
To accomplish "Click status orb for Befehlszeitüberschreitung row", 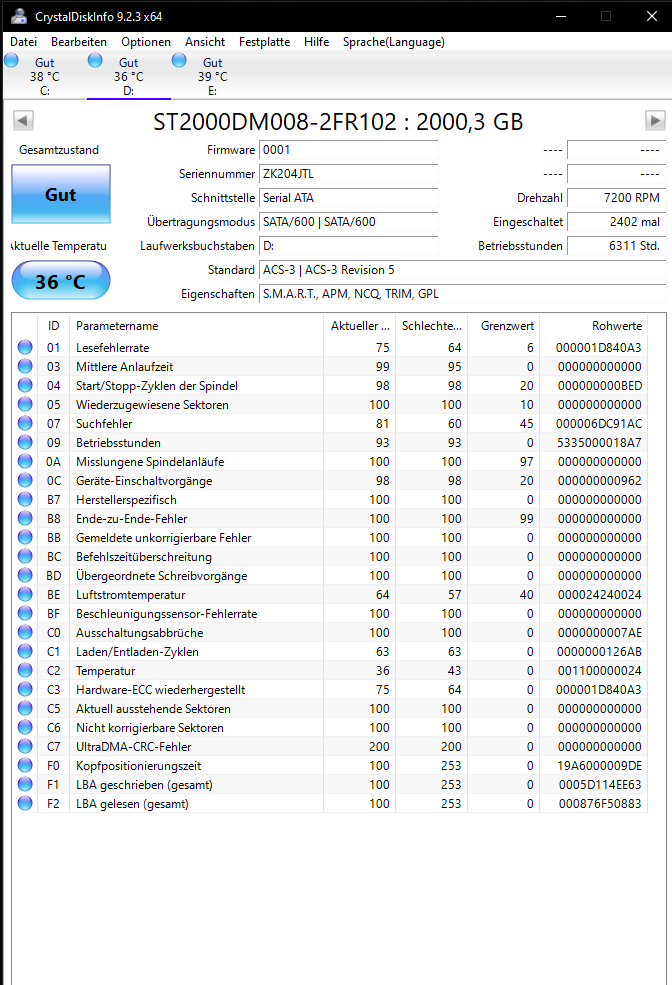I will coord(25,557).
